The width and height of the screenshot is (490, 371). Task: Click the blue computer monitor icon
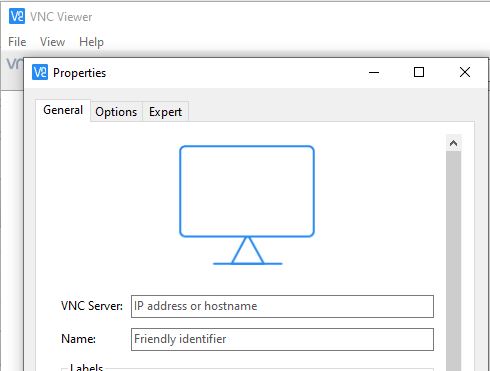[x=247, y=205]
